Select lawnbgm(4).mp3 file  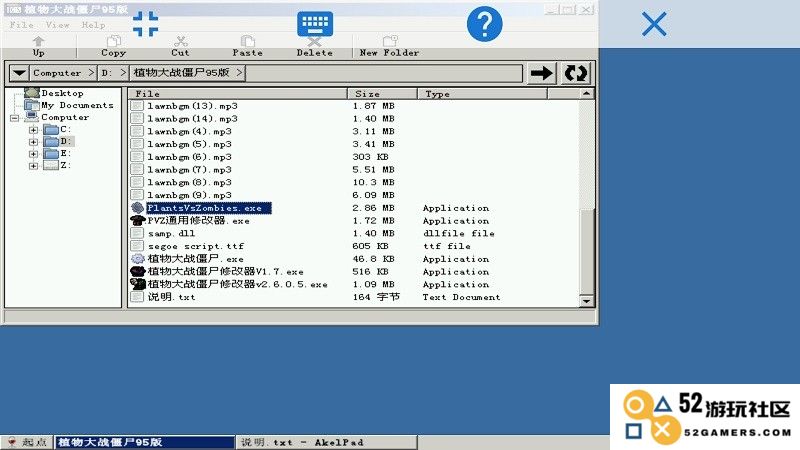tap(189, 132)
